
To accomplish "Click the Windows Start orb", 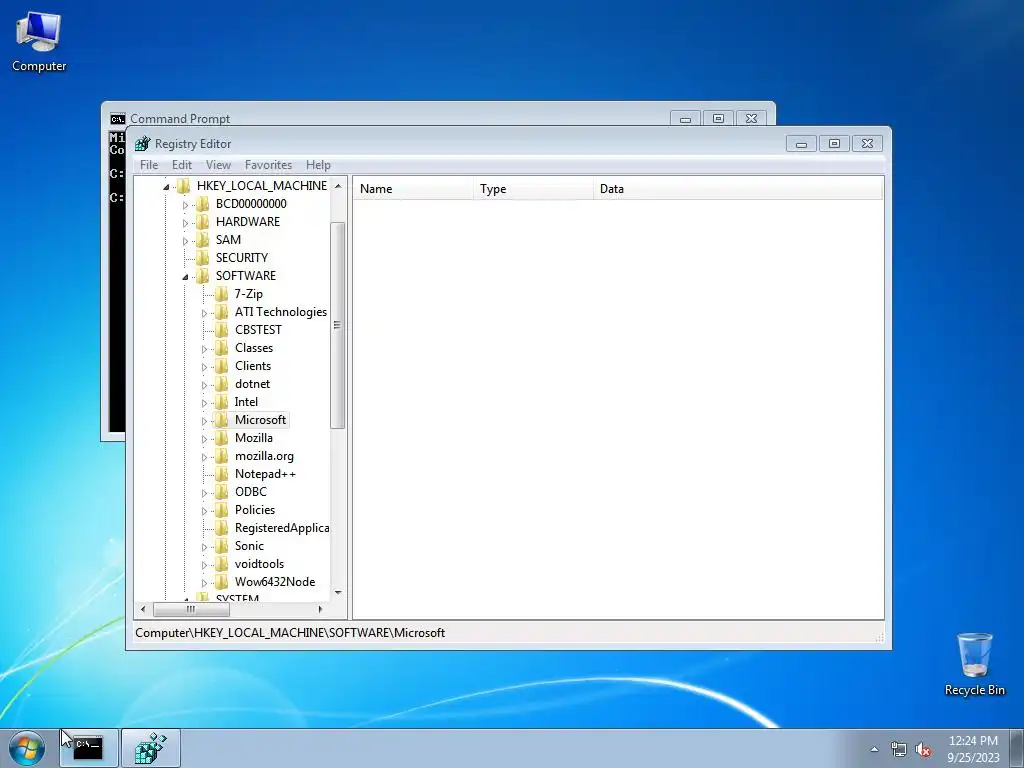I will pos(27,748).
